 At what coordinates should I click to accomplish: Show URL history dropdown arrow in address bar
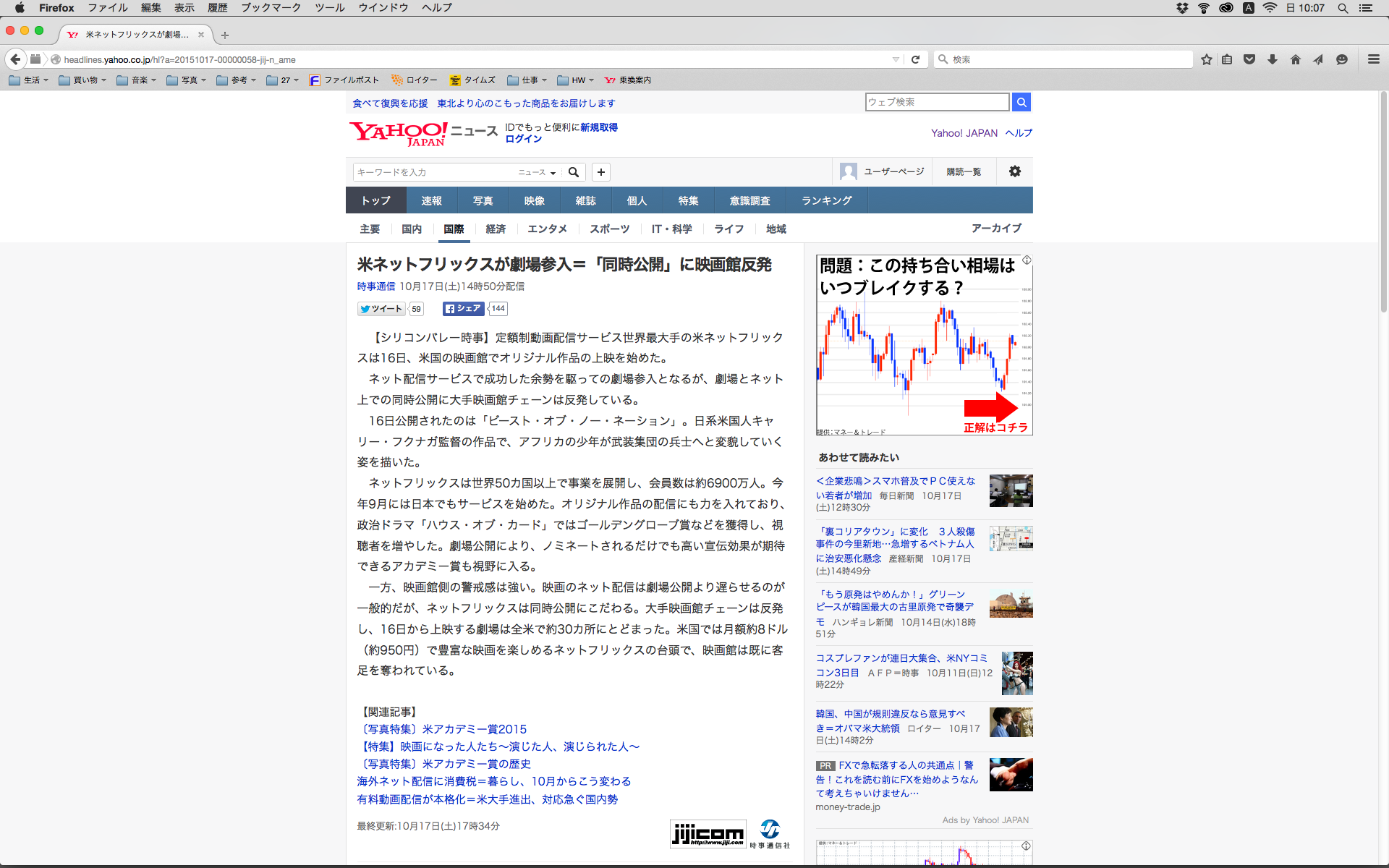(896, 59)
